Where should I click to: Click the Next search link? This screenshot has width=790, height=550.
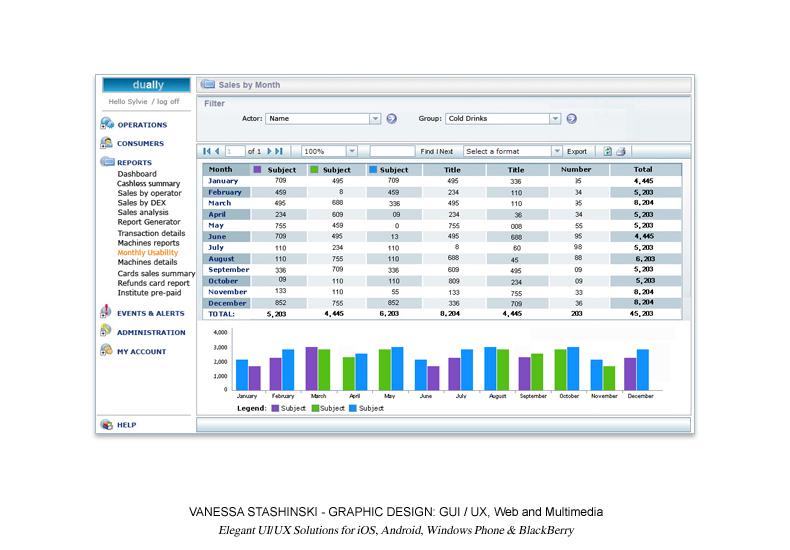click(x=446, y=151)
